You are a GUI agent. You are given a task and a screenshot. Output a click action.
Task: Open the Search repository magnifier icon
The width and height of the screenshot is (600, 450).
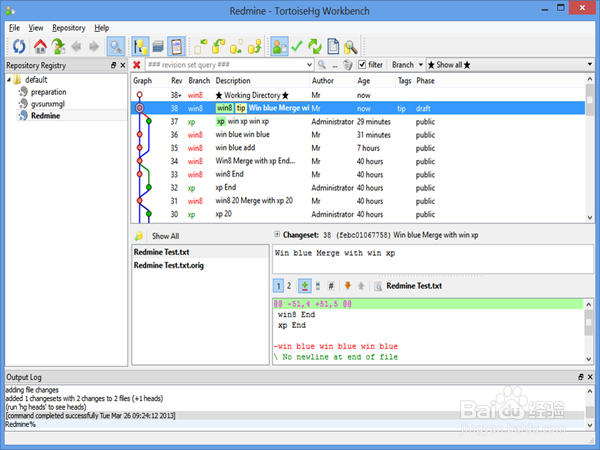pos(351,47)
